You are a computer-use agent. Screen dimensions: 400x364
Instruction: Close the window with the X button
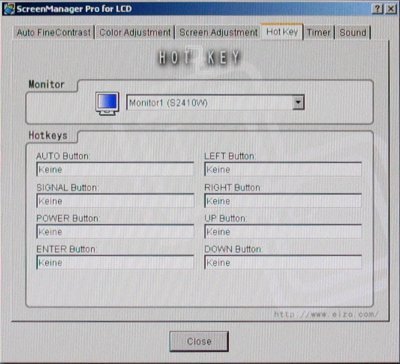(390, 9)
